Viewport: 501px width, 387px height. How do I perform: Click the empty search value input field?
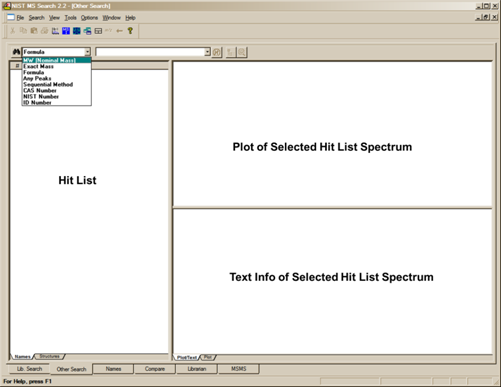150,52
